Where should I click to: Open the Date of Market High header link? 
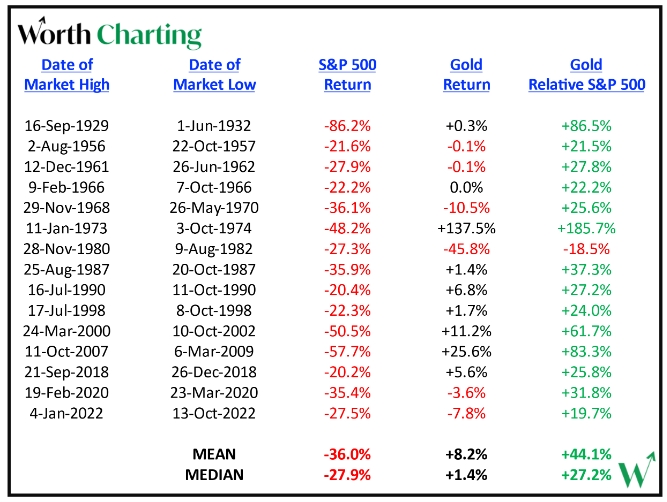click(x=66, y=75)
